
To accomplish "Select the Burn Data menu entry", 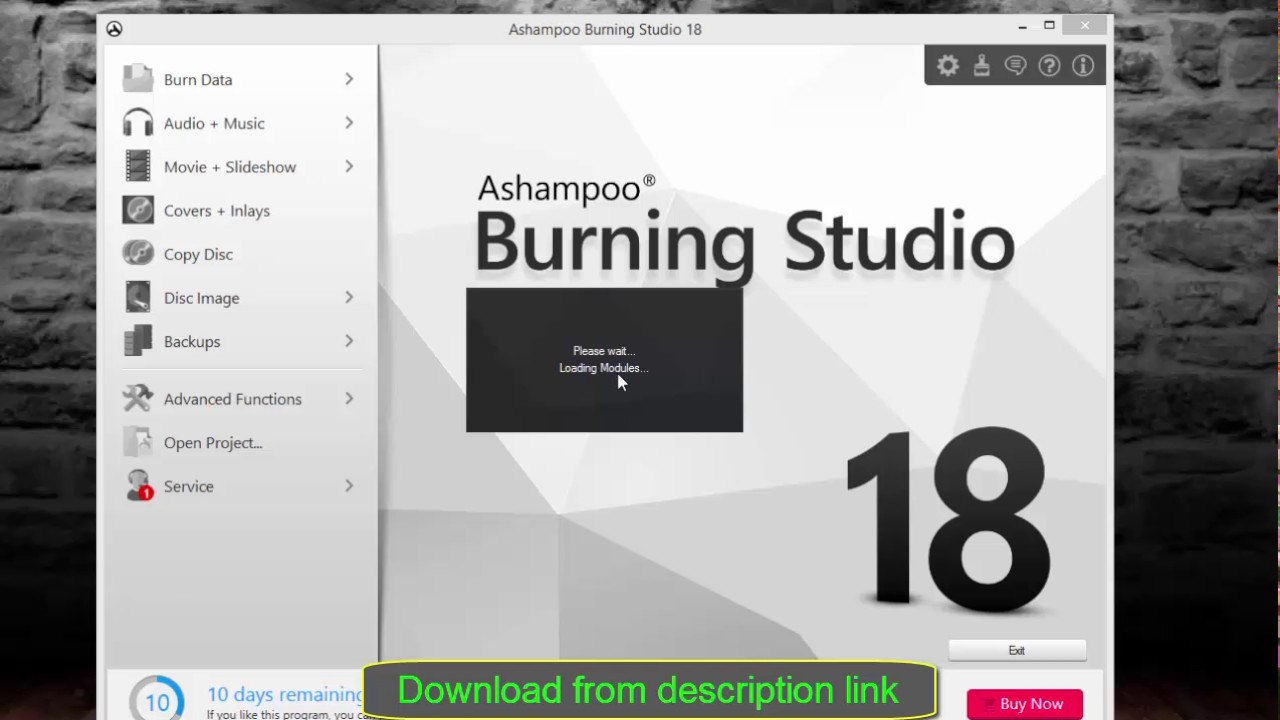I will [240, 79].
